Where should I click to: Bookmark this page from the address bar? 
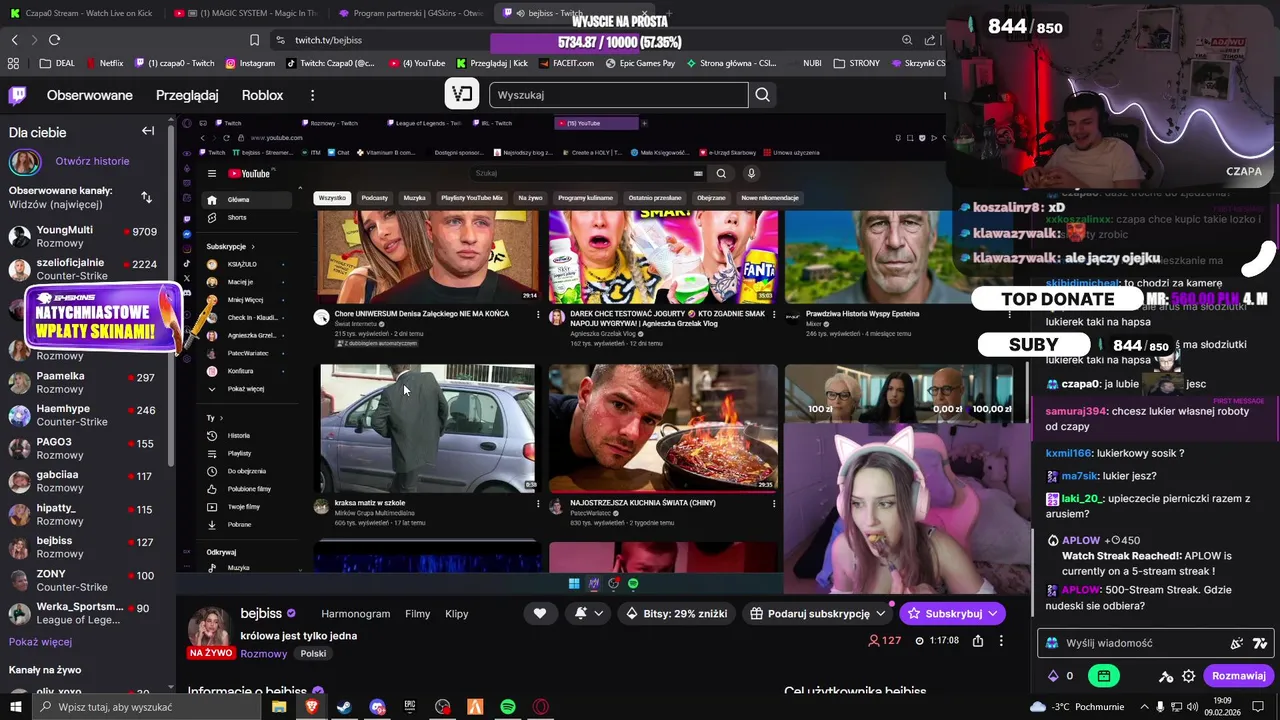(x=254, y=40)
